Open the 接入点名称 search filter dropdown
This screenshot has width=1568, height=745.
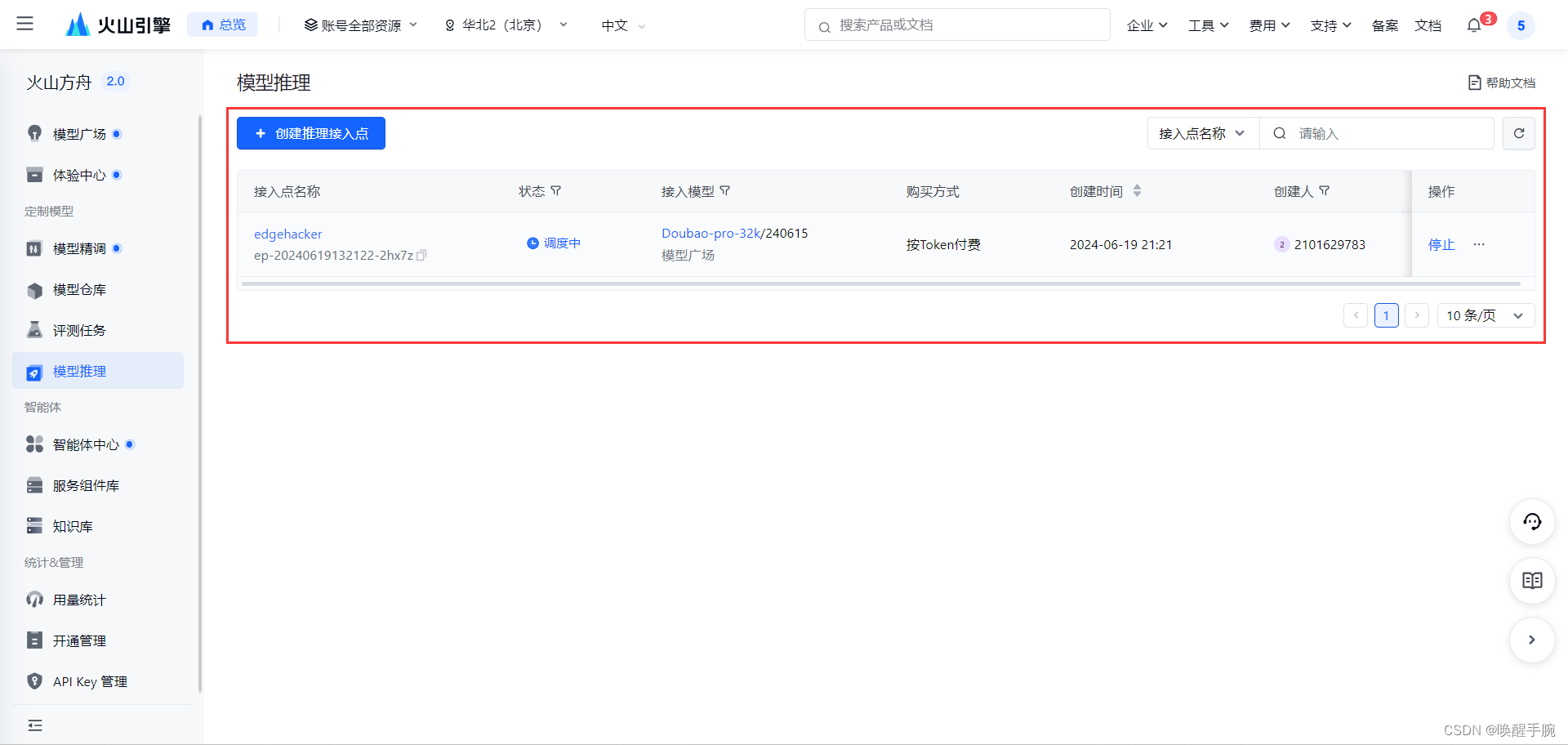click(1202, 132)
